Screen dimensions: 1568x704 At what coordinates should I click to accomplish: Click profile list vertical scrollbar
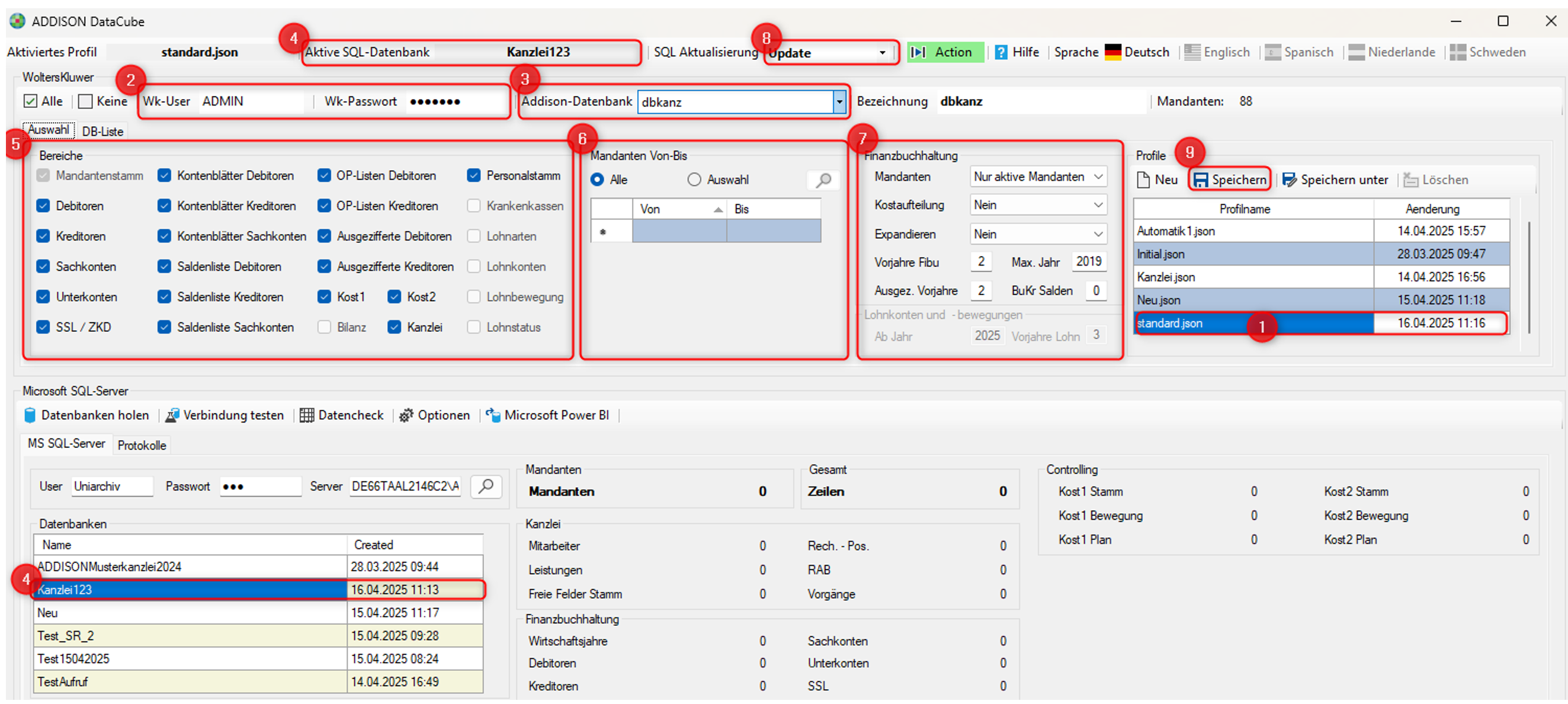click(1528, 277)
